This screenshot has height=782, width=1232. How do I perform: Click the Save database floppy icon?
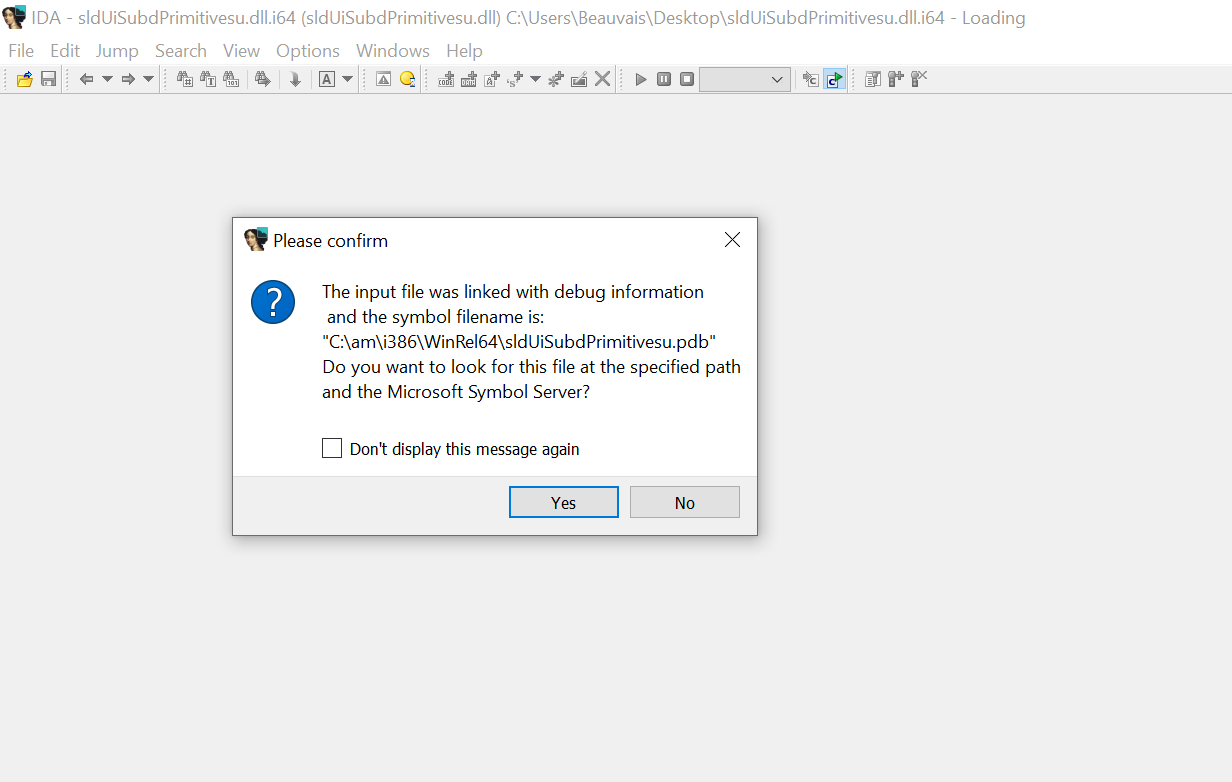48,79
